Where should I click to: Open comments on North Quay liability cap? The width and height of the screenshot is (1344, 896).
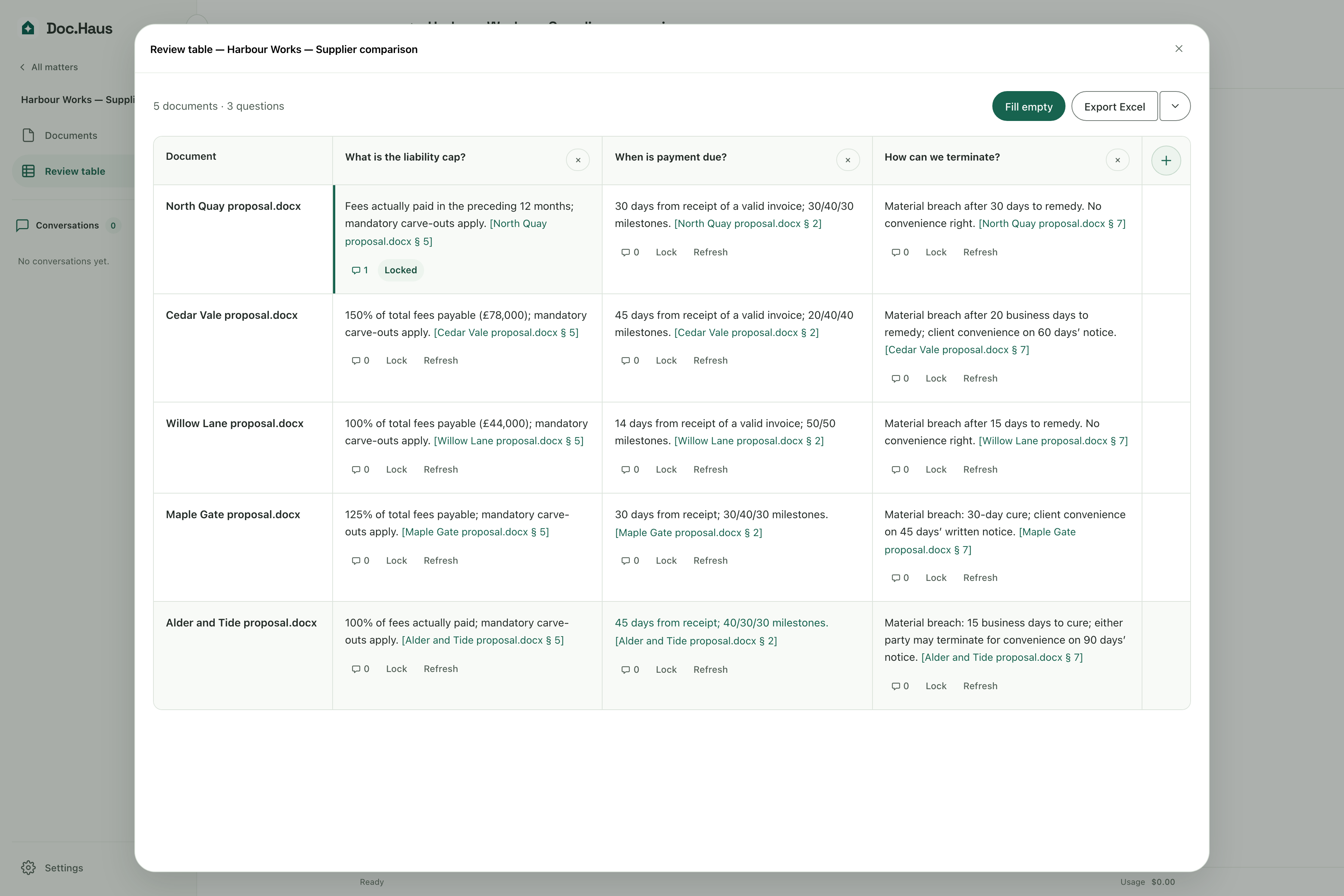[x=360, y=270]
